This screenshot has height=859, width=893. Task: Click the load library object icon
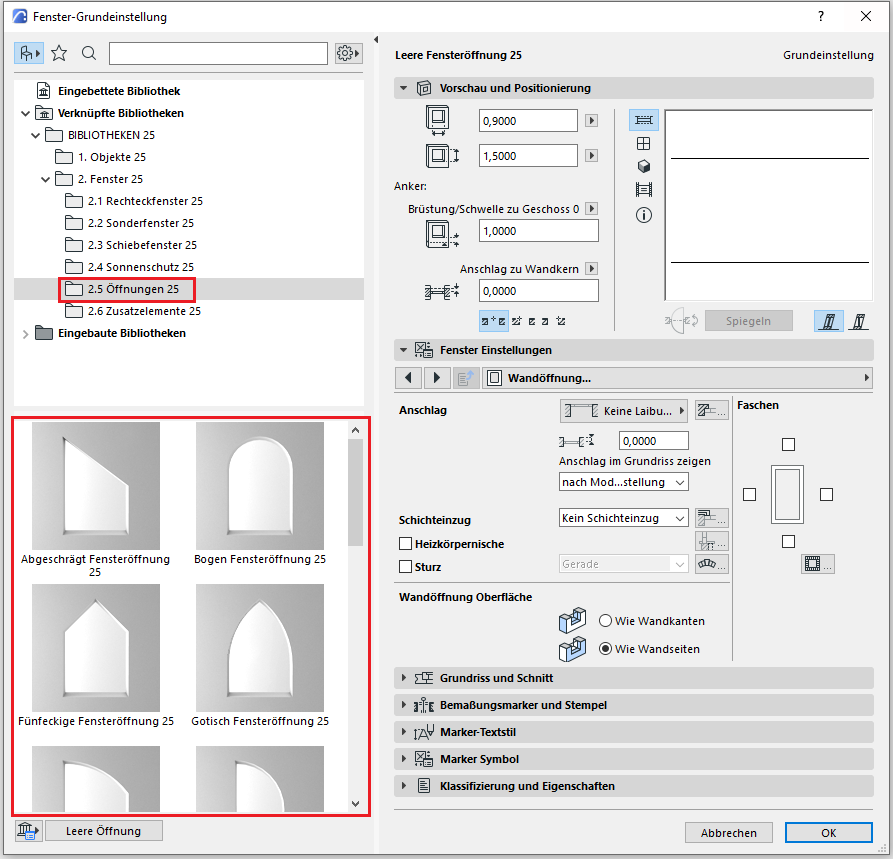tap(27, 831)
